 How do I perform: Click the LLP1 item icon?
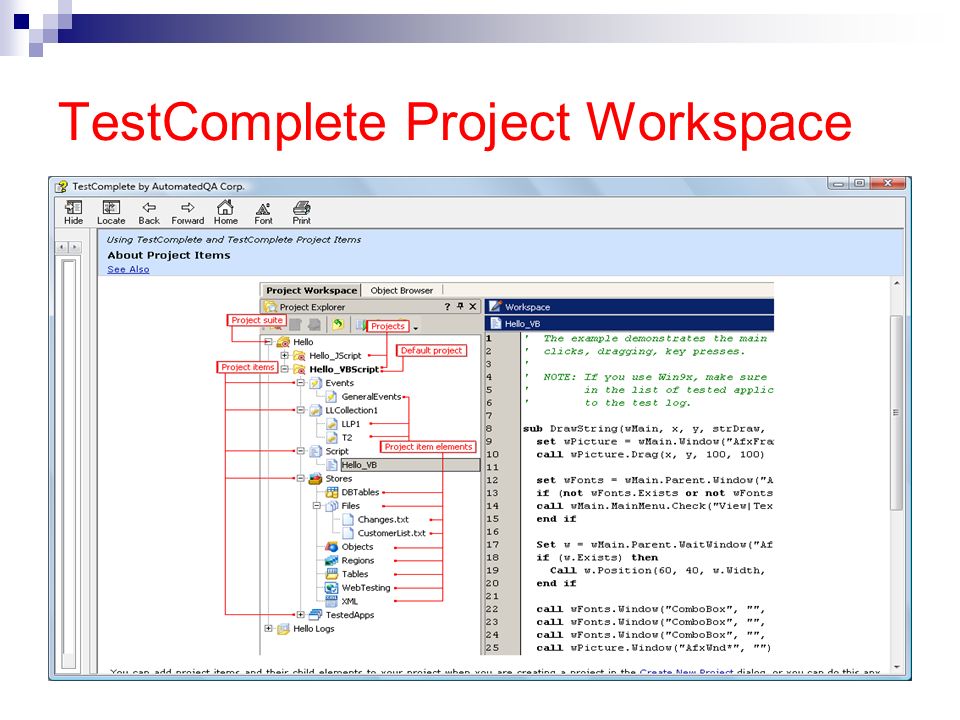point(331,424)
